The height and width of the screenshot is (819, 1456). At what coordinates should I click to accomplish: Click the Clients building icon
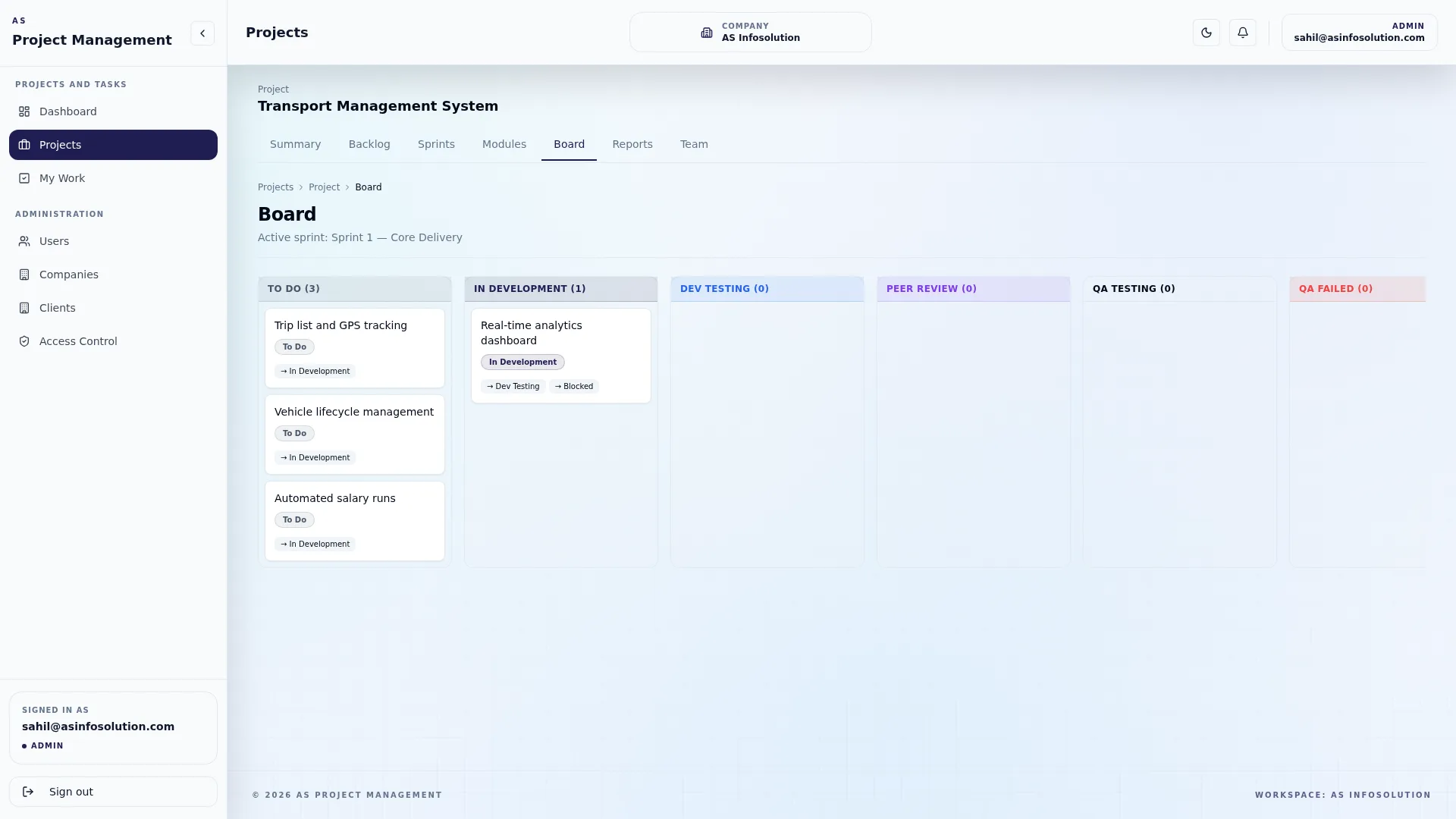(x=24, y=308)
